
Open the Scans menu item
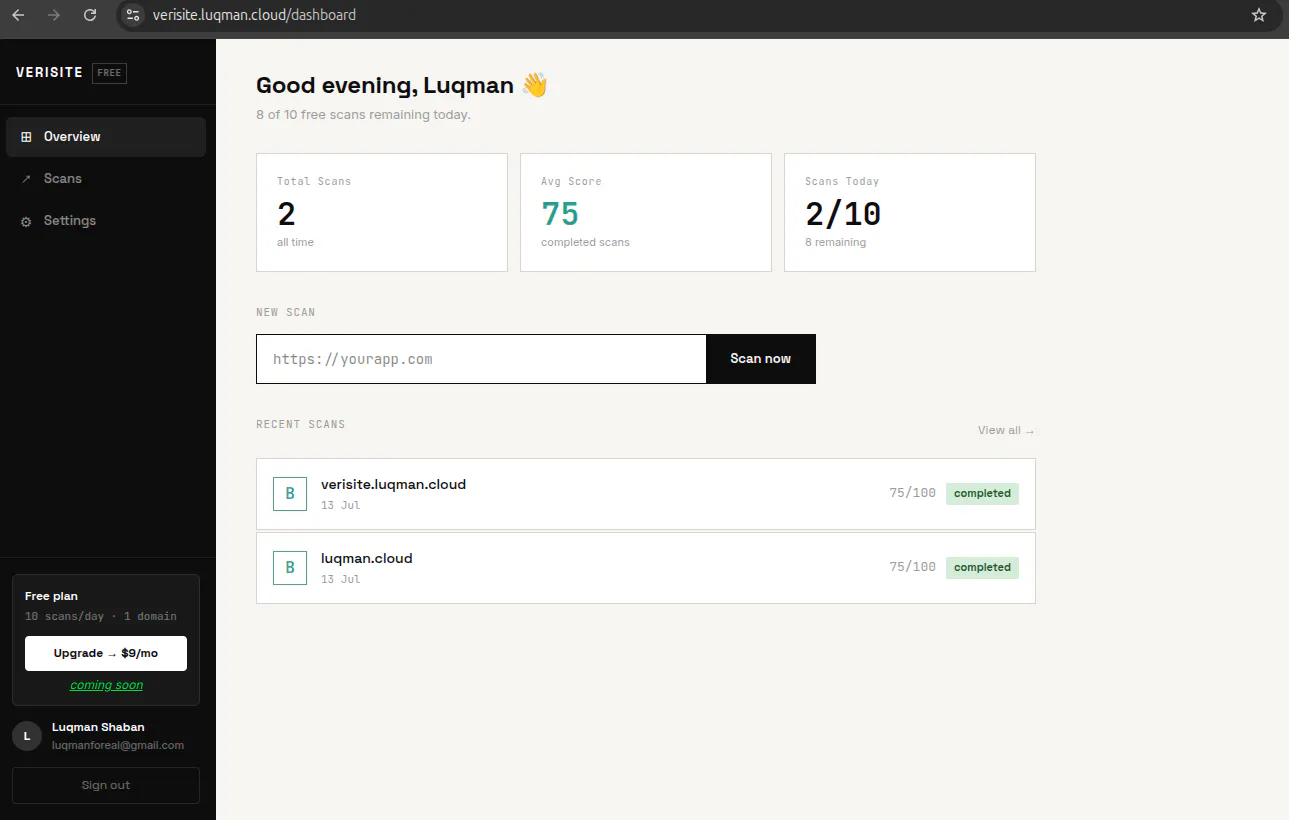click(x=106, y=179)
